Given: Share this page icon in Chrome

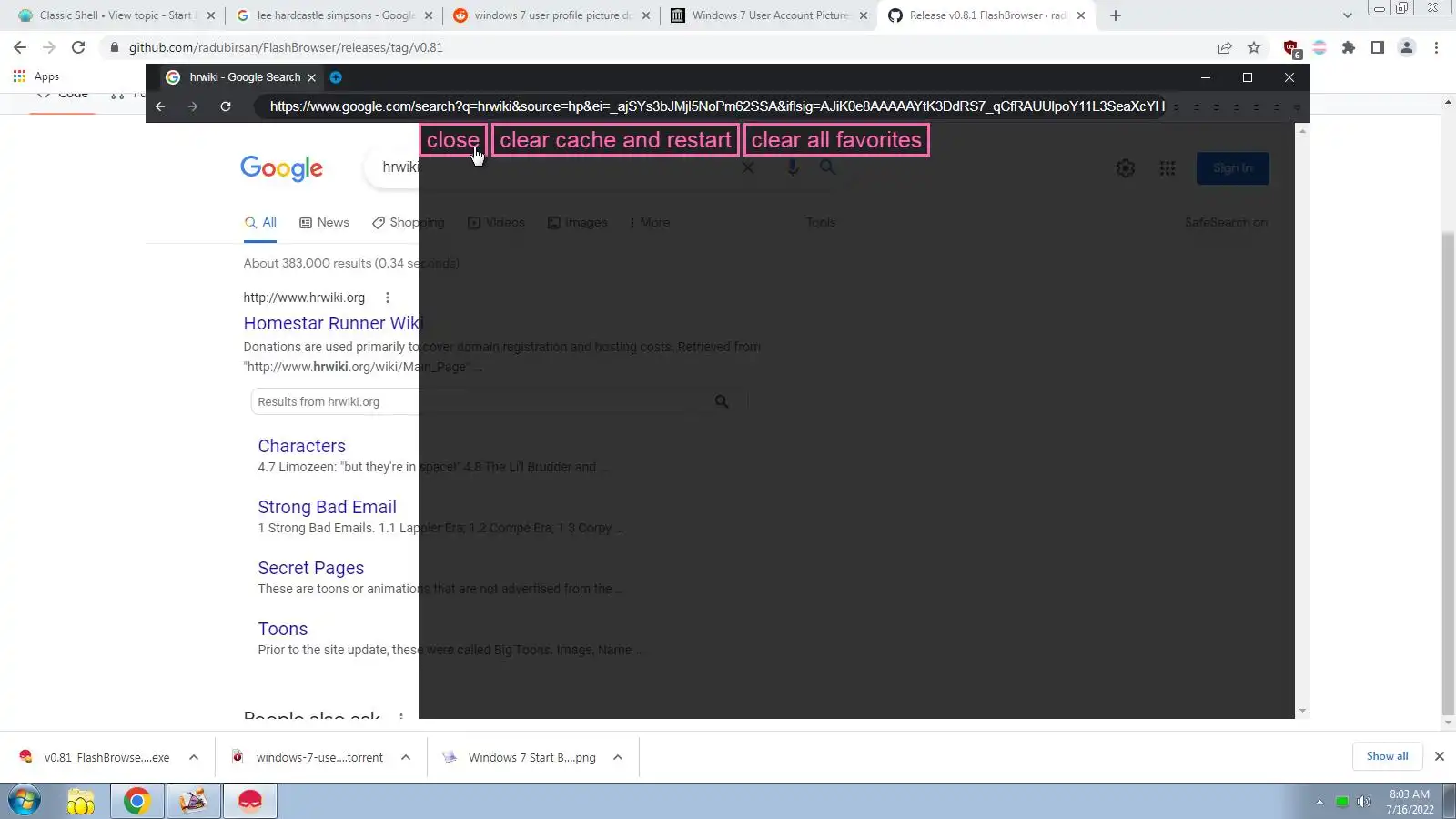Looking at the screenshot, I should [1225, 47].
